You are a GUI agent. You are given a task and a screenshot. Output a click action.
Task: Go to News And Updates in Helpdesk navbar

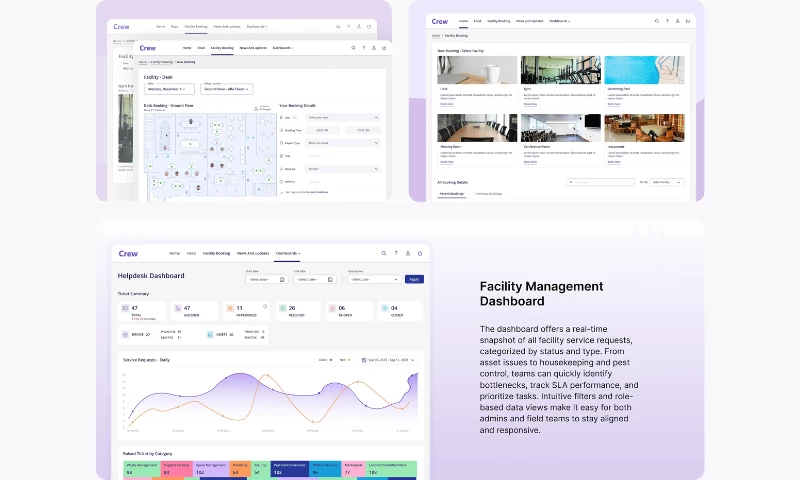click(x=253, y=254)
